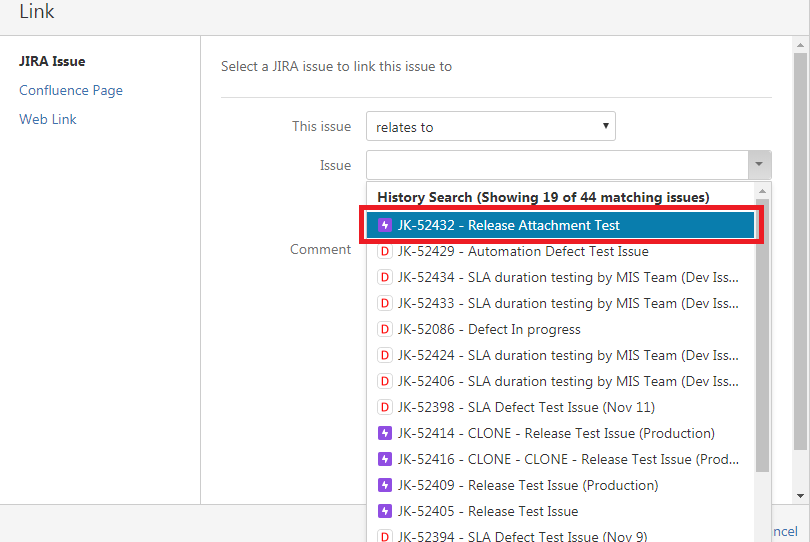Click the defect icon beside JK-52424
The height and width of the screenshot is (542, 810).
tap(384, 355)
